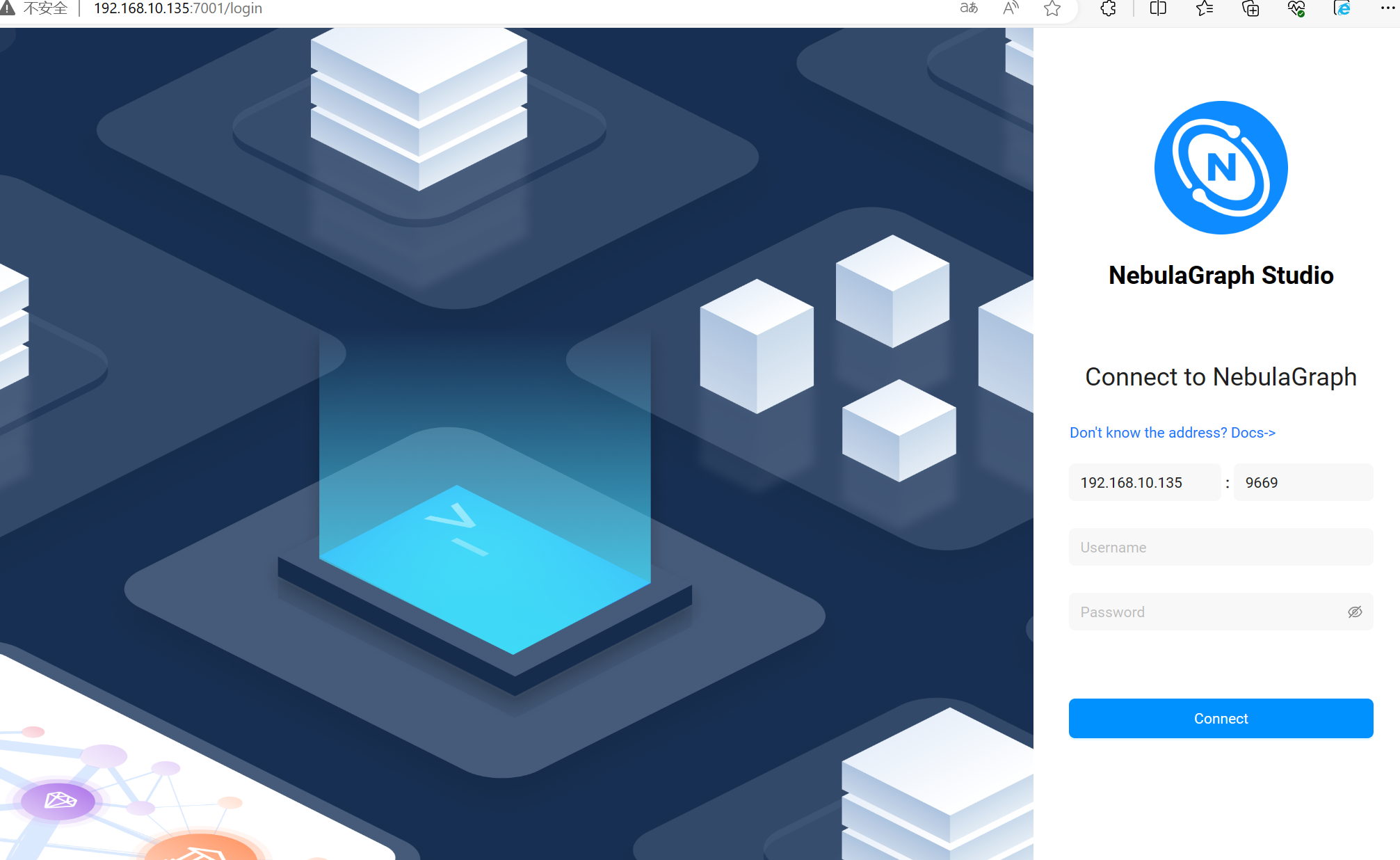Click the browser URL address text

(x=178, y=8)
